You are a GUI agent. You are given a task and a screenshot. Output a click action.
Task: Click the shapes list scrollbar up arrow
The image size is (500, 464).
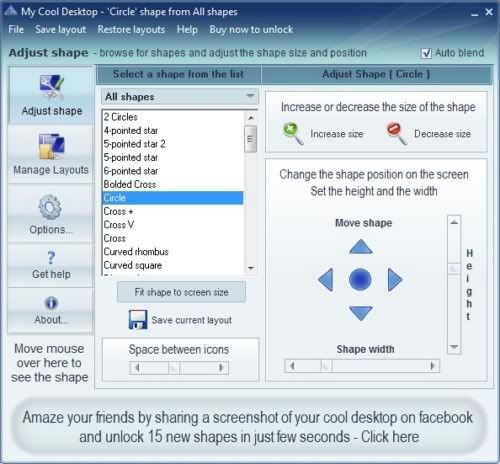pyautogui.click(x=251, y=118)
